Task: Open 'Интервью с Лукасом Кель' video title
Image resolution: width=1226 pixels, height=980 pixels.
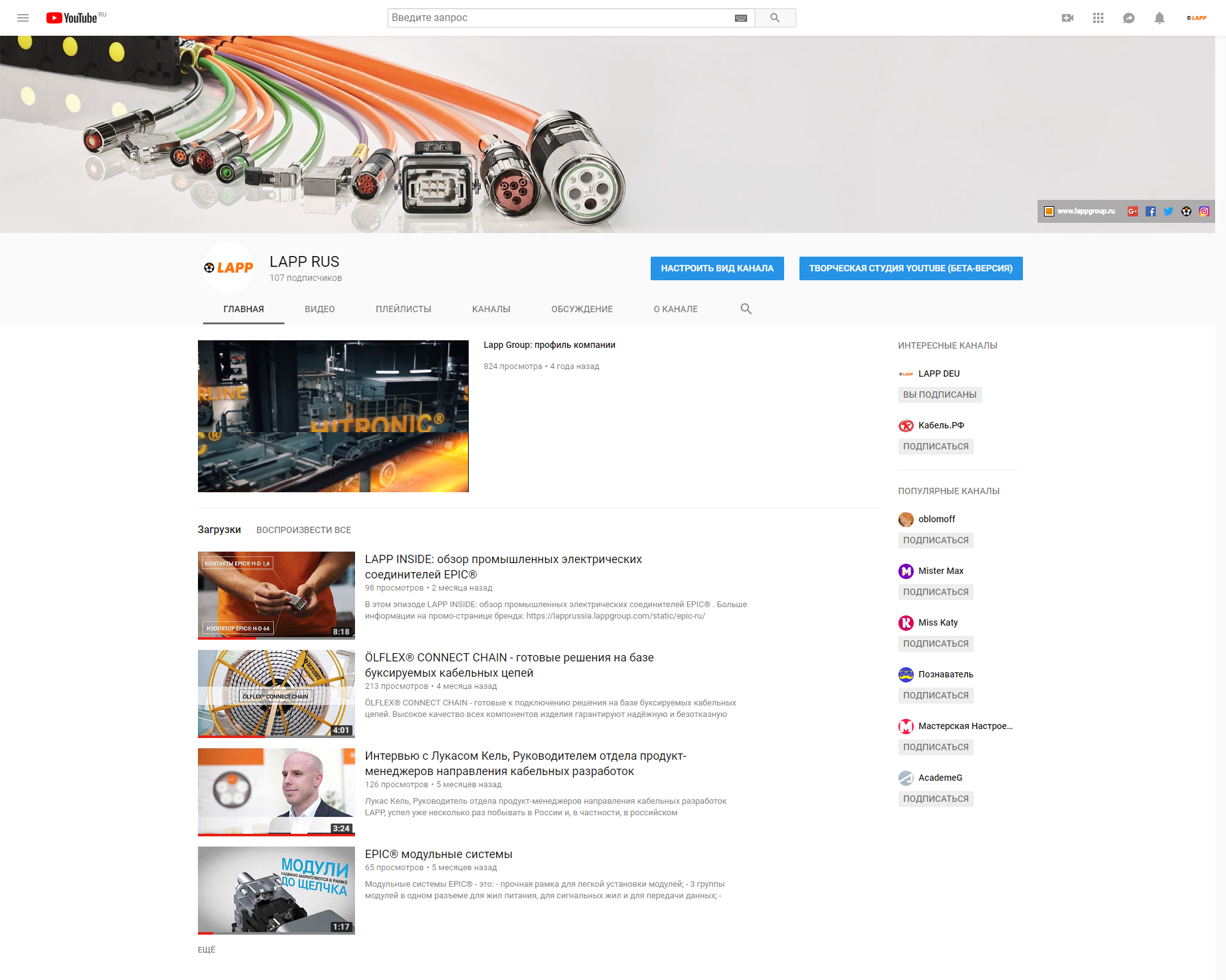Action: [526, 764]
